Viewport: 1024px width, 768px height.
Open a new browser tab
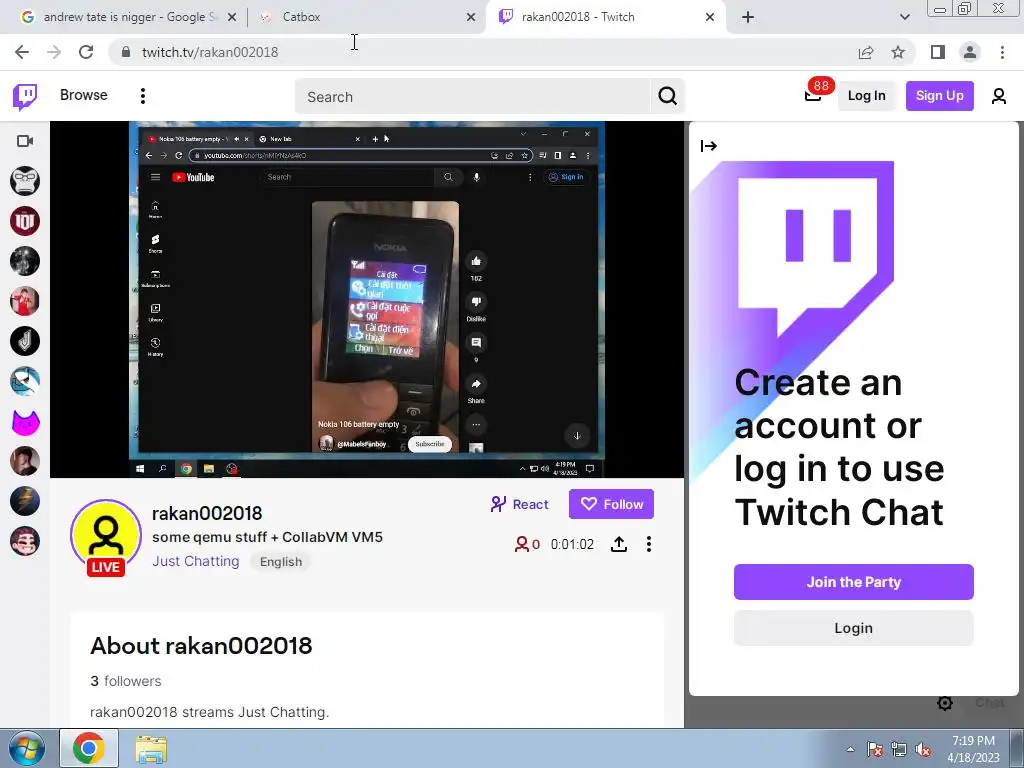tap(748, 17)
